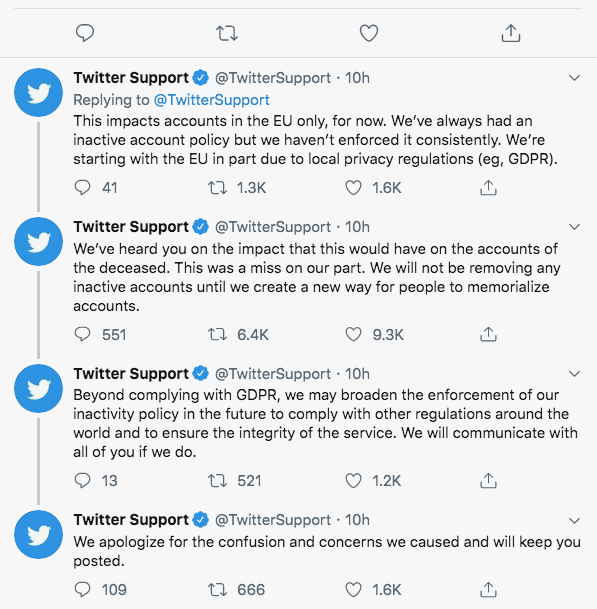Retweet the deceased accounts tweet with 6.4K

(217, 334)
